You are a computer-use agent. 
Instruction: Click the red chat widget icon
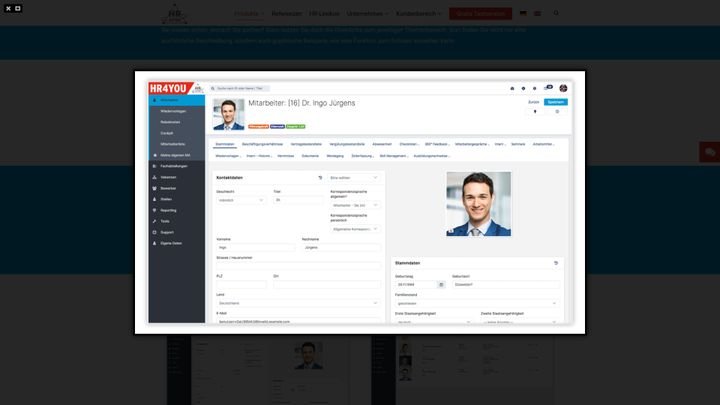pos(709,152)
